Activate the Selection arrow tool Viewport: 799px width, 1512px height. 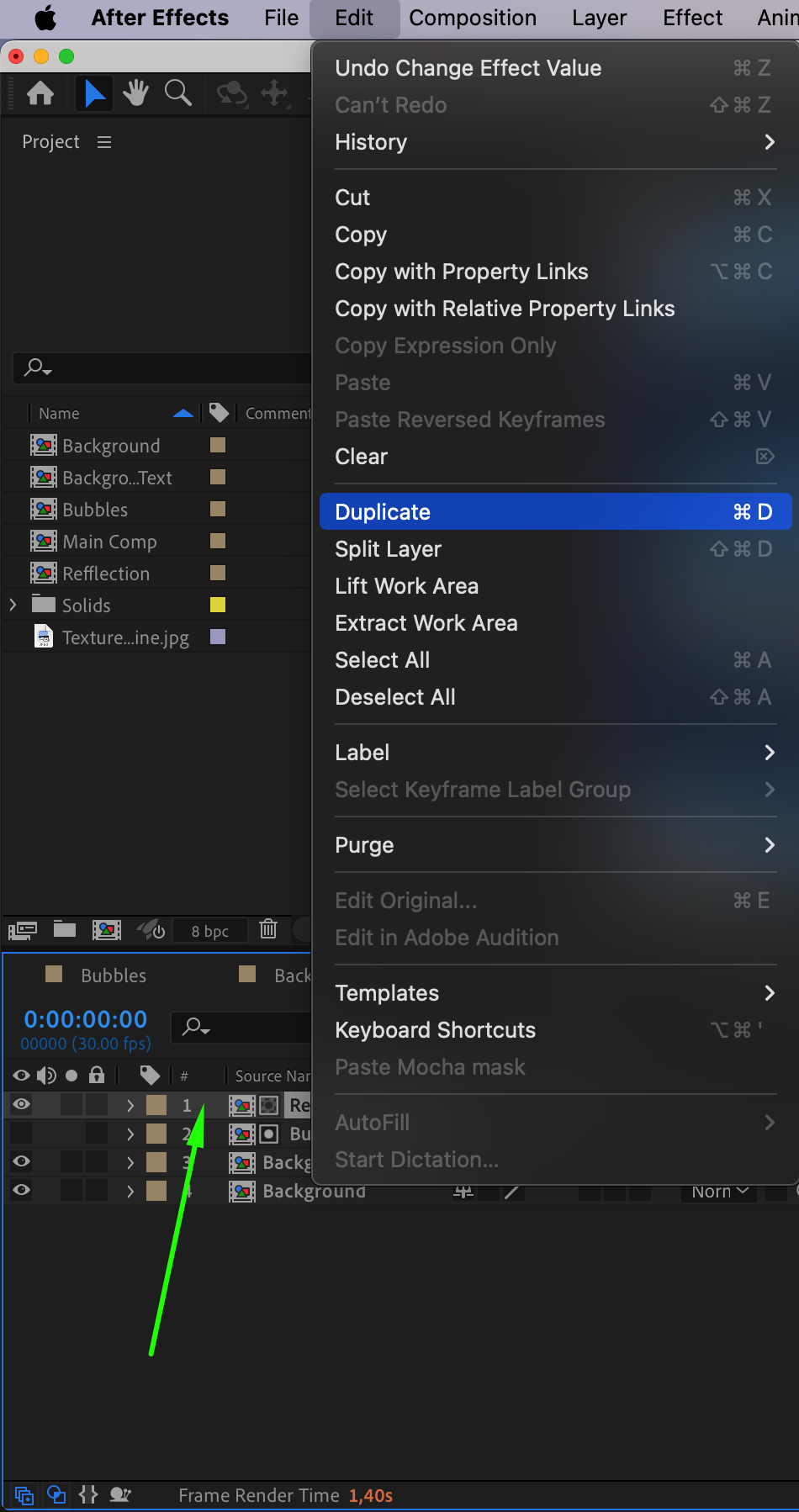coord(94,93)
